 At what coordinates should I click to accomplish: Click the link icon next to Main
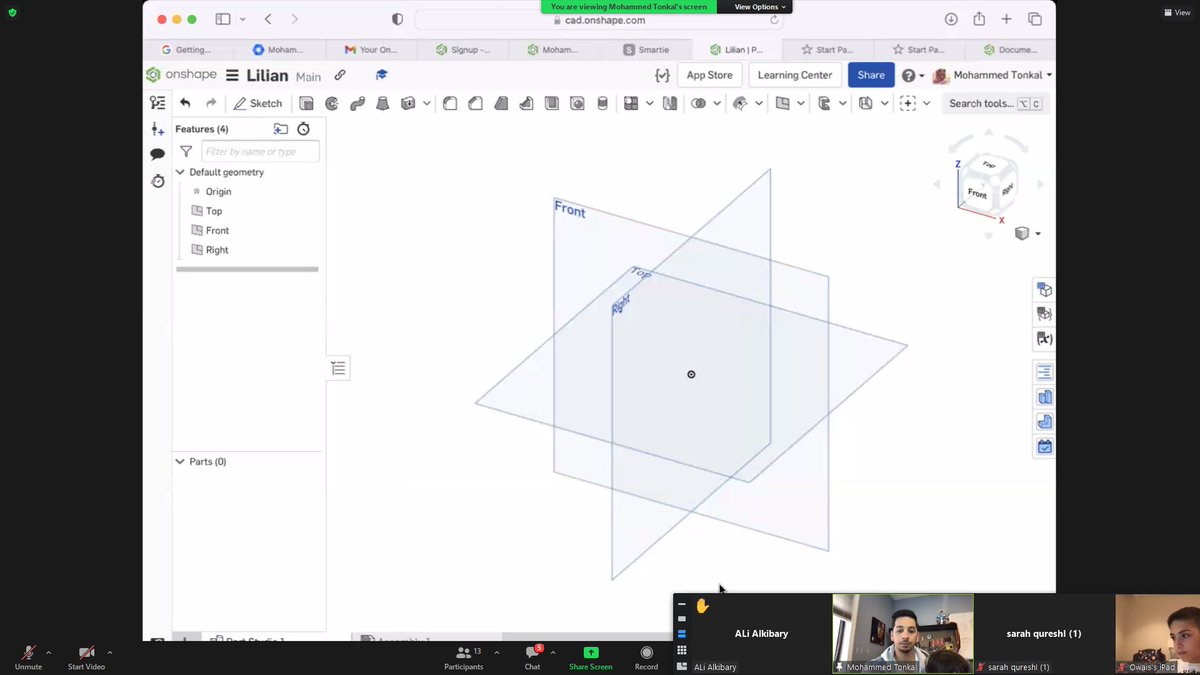point(340,75)
